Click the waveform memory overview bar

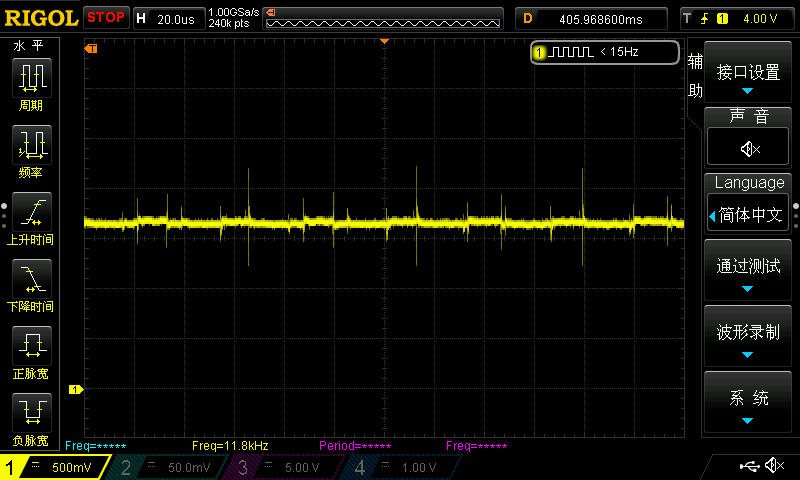[383, 18]
